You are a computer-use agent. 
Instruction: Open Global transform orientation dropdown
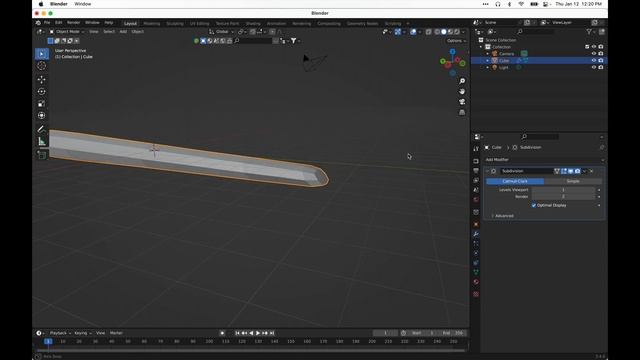[x=222, y=32]
